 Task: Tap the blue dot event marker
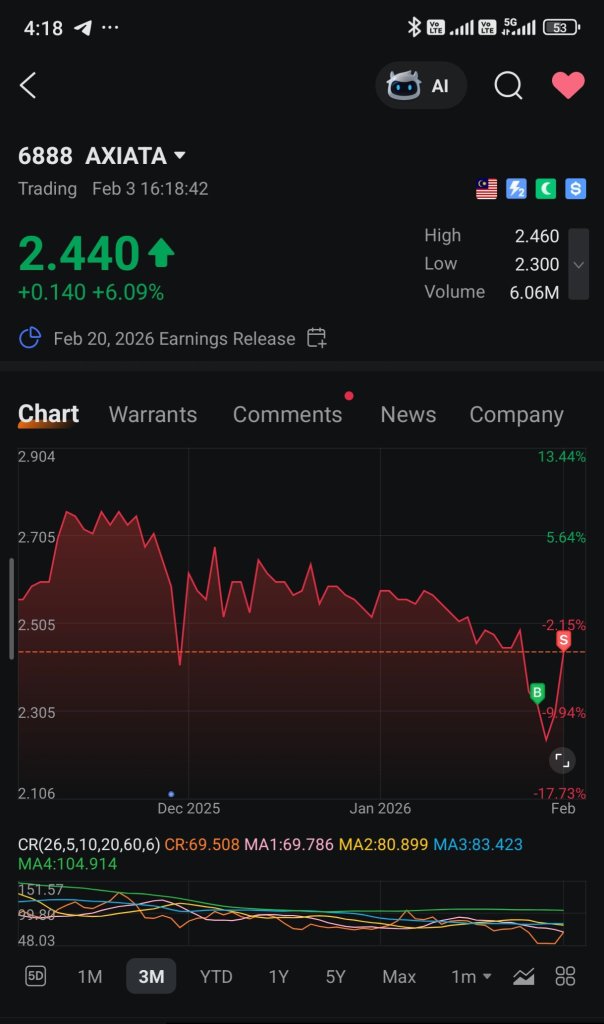click(x=171, y=794)
